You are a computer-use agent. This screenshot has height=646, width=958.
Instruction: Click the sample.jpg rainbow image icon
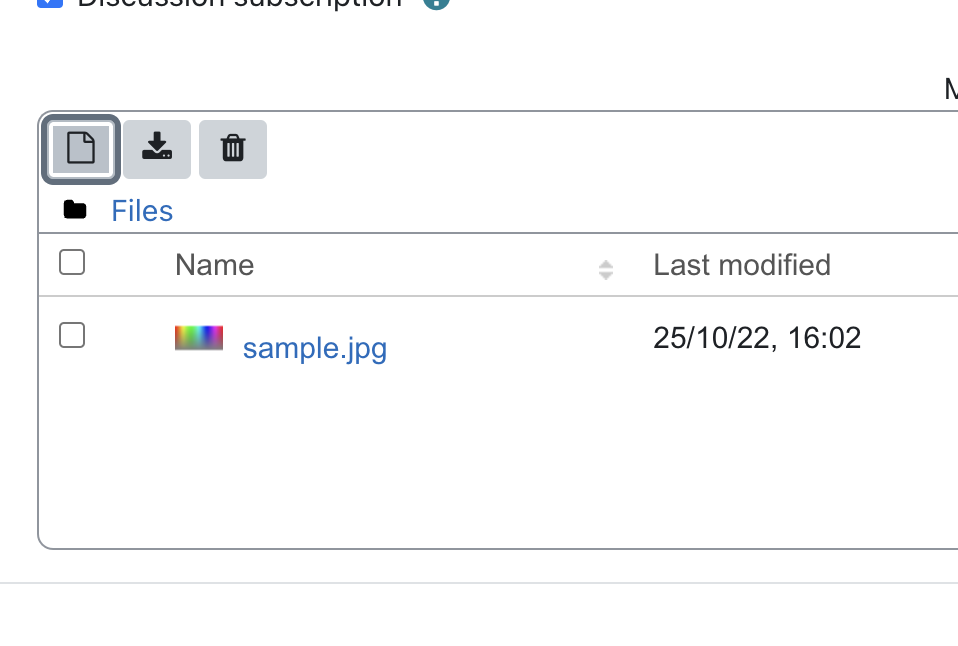click(x=199, y=338)
